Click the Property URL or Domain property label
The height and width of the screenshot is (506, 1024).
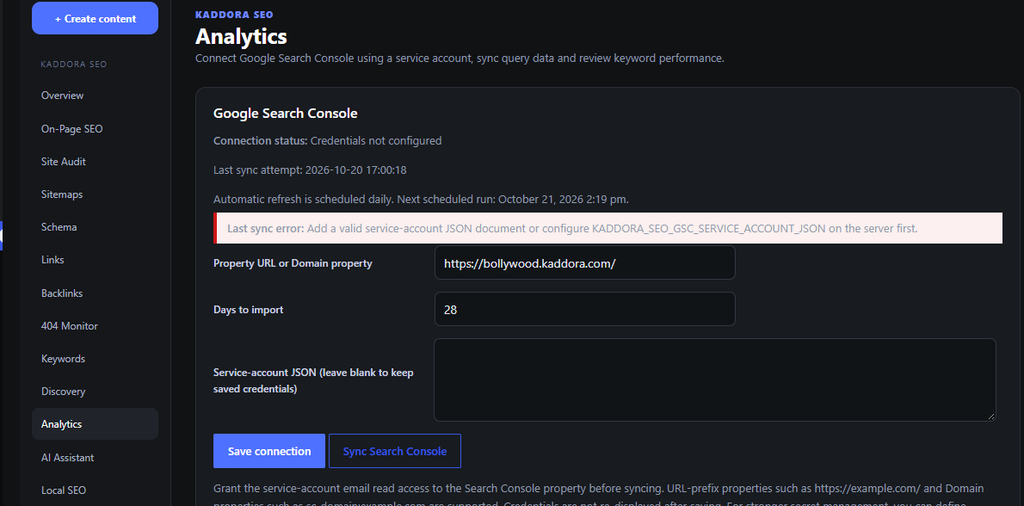point(293,263)
